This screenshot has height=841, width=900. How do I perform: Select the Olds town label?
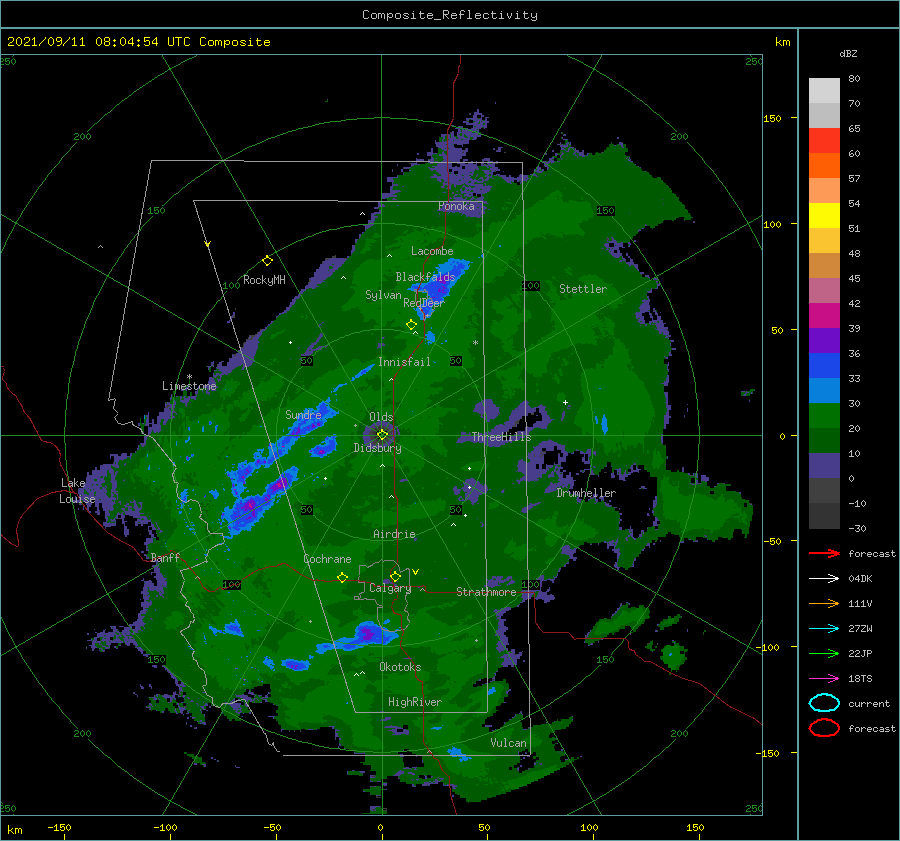tap(381, 417)
